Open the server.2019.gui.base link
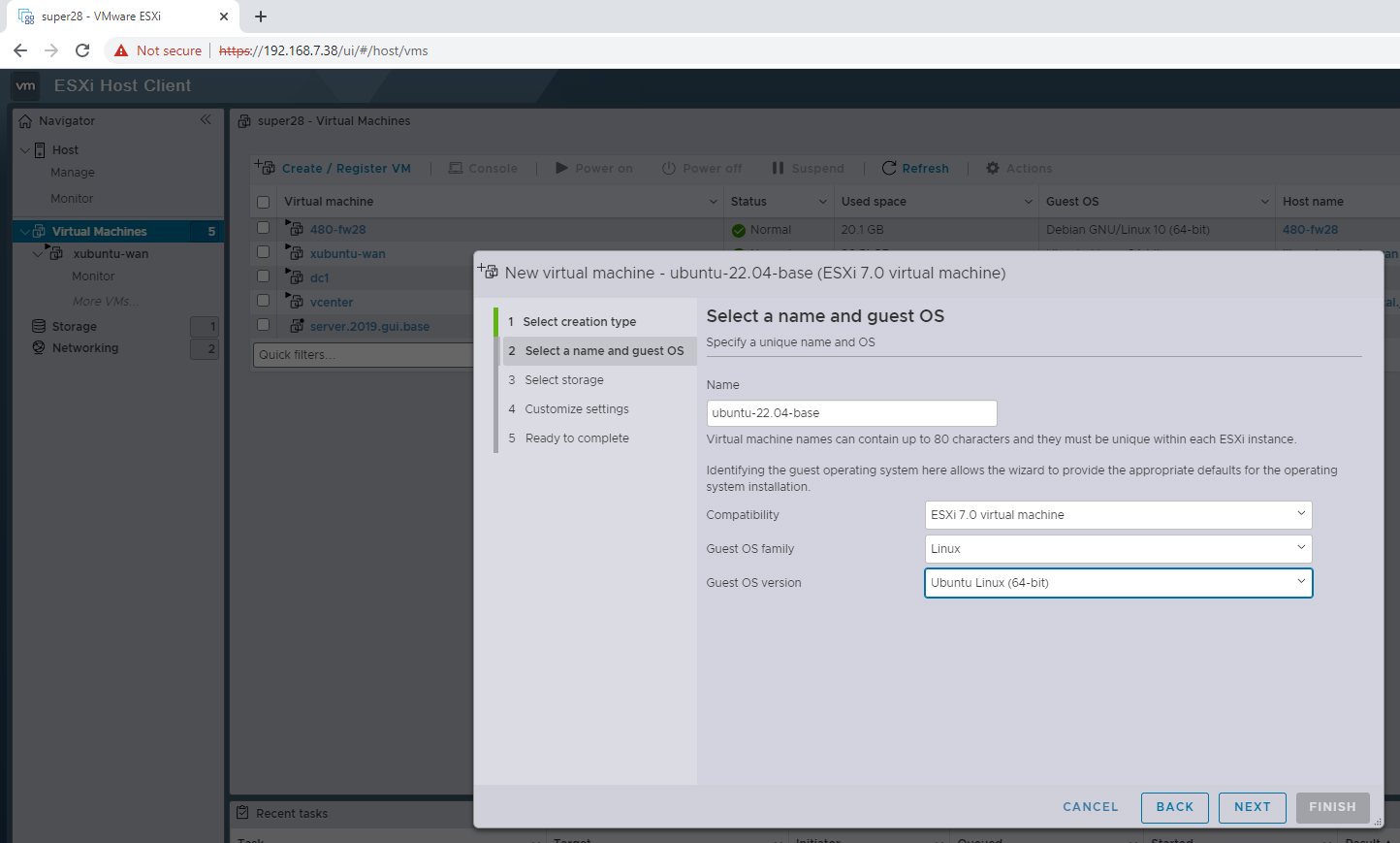1400x843 pixels. point(369,327)
